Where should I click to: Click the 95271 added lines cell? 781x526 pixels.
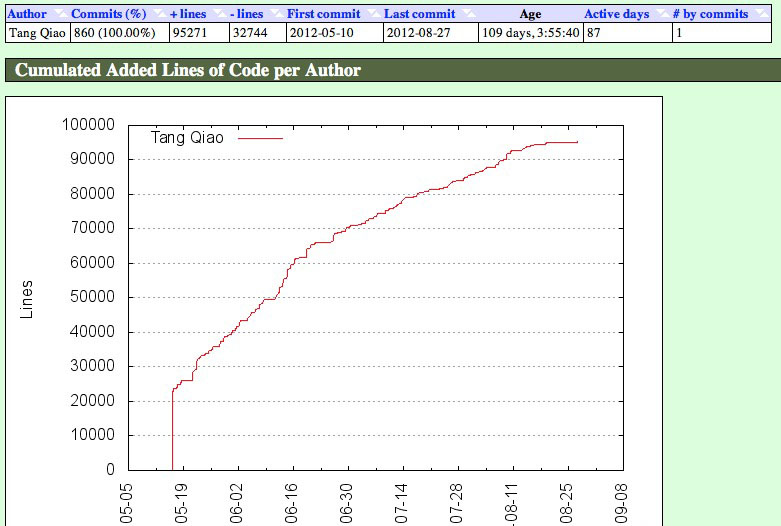[x=198, y=33]
